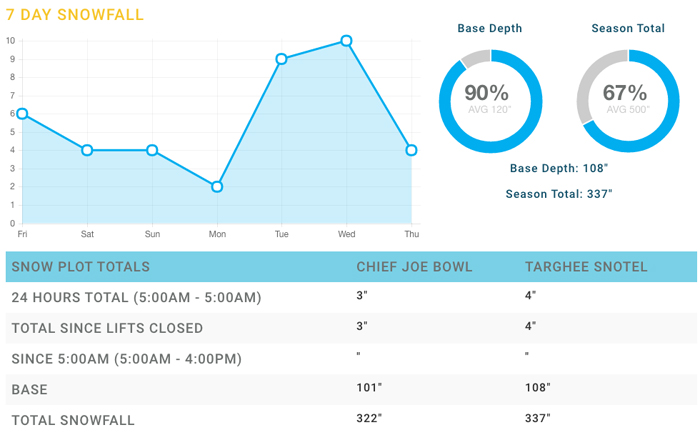Image resolution: width=700 pixels, height=435 pixels.
Task: Click the Base Depth 90% donut chart
Action: coord(490,101)
